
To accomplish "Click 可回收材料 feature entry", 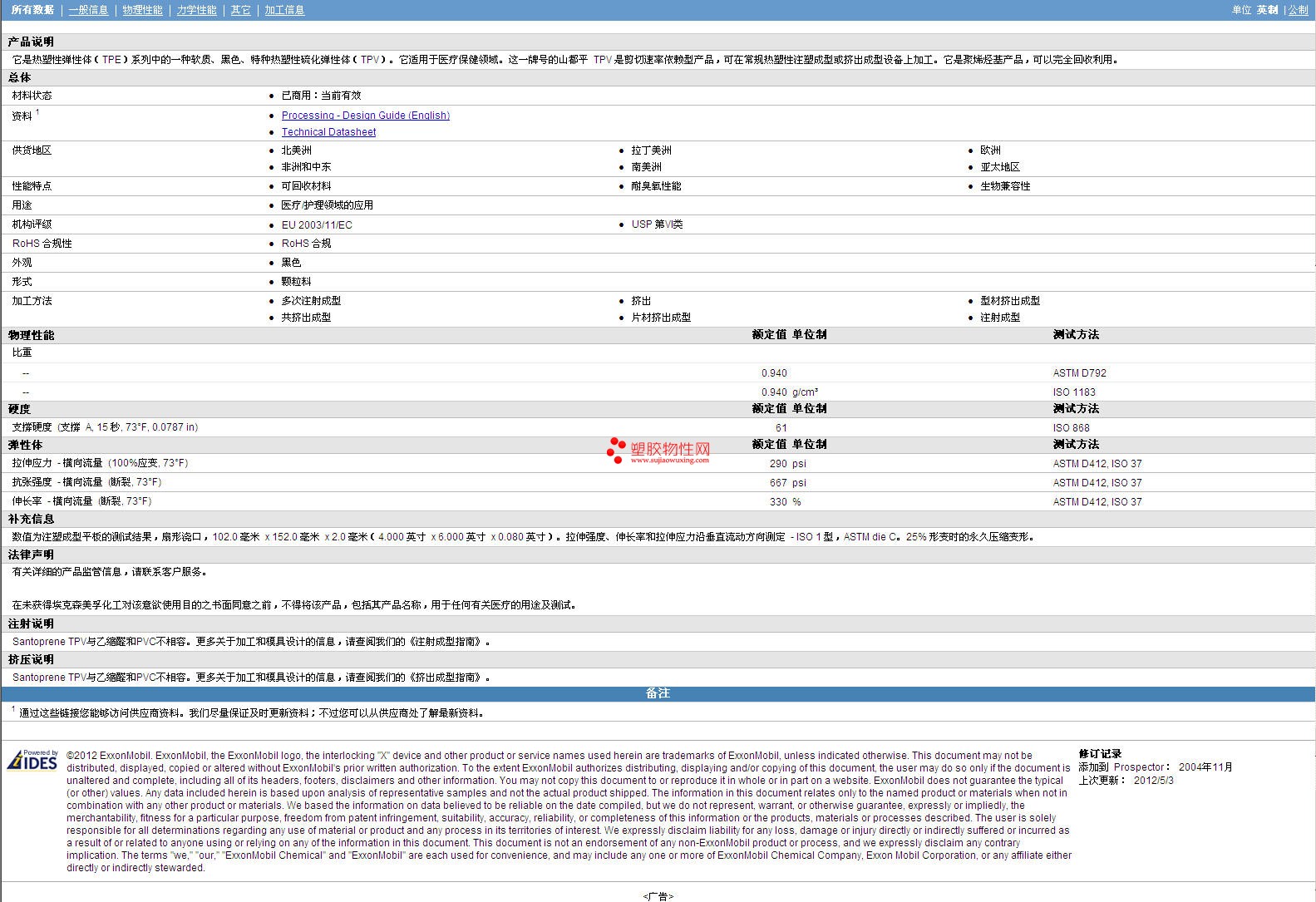I will (306, 186).
